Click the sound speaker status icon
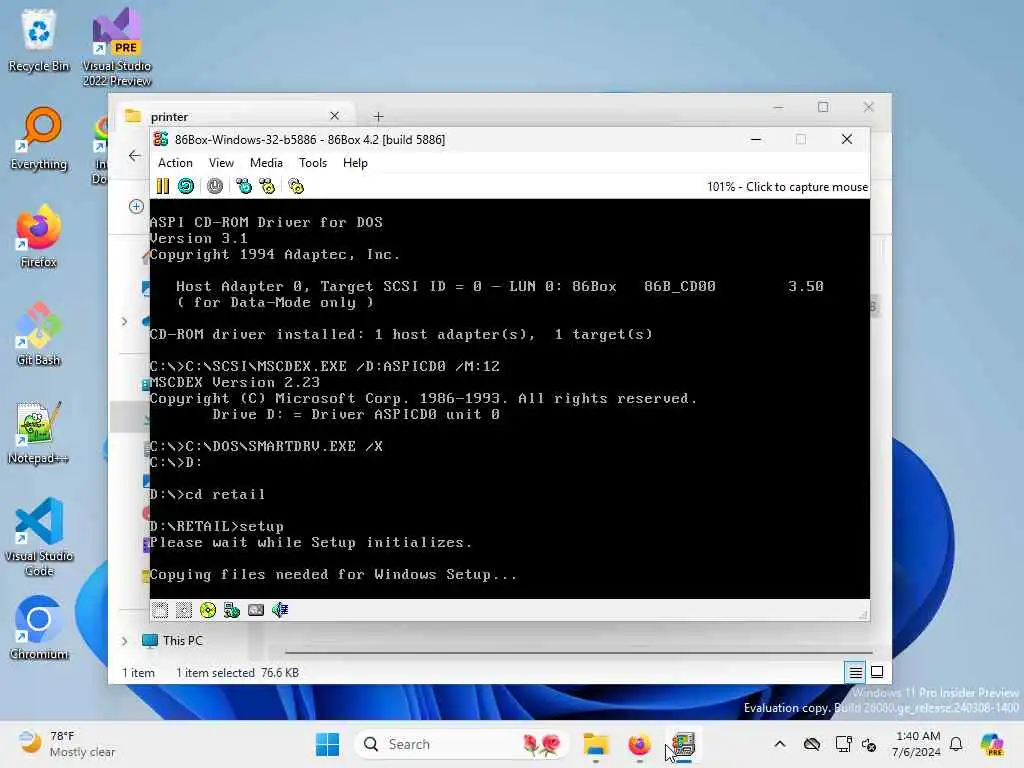 [280, 610]
